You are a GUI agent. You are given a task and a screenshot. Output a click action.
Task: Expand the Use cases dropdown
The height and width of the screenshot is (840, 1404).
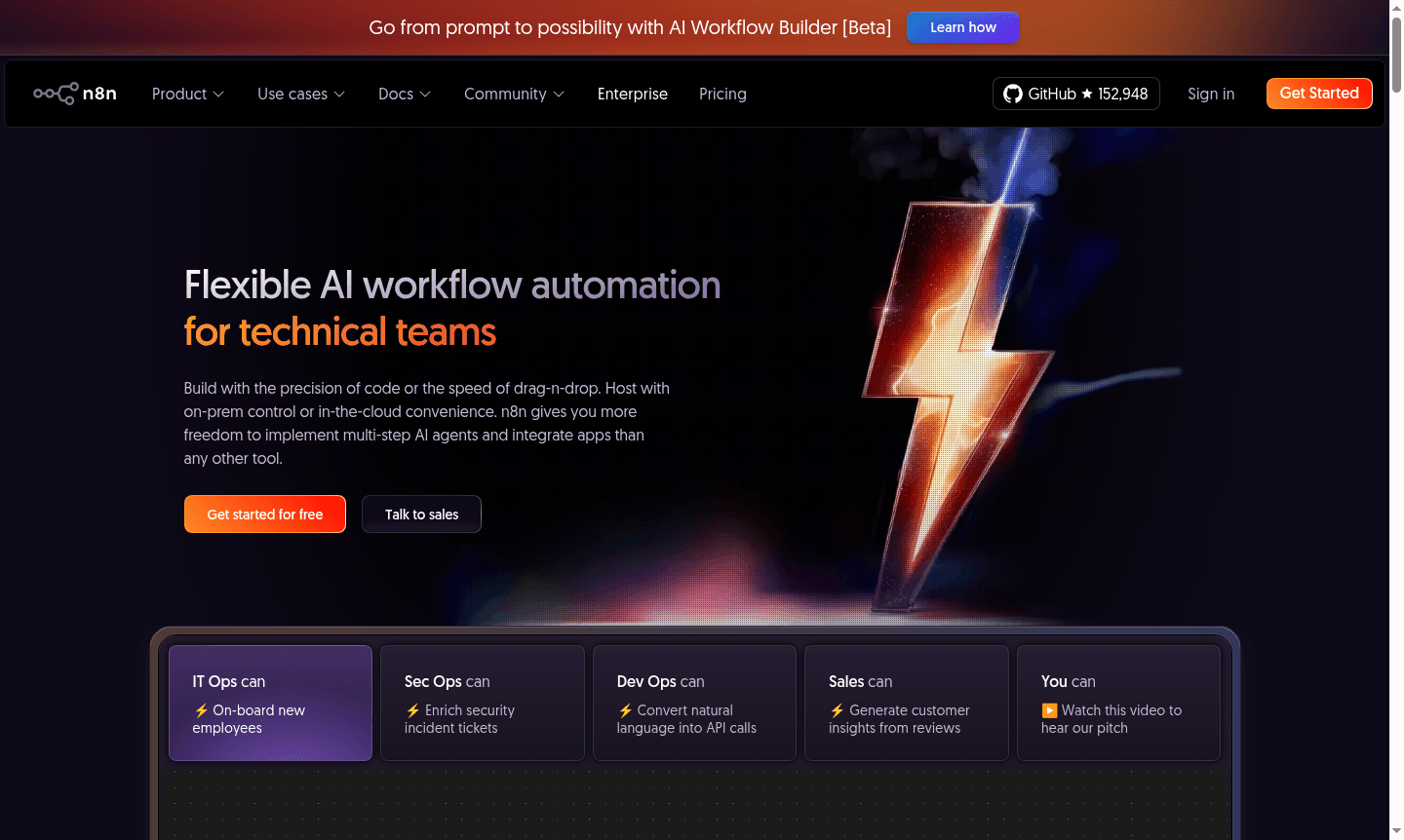[301, 94]
